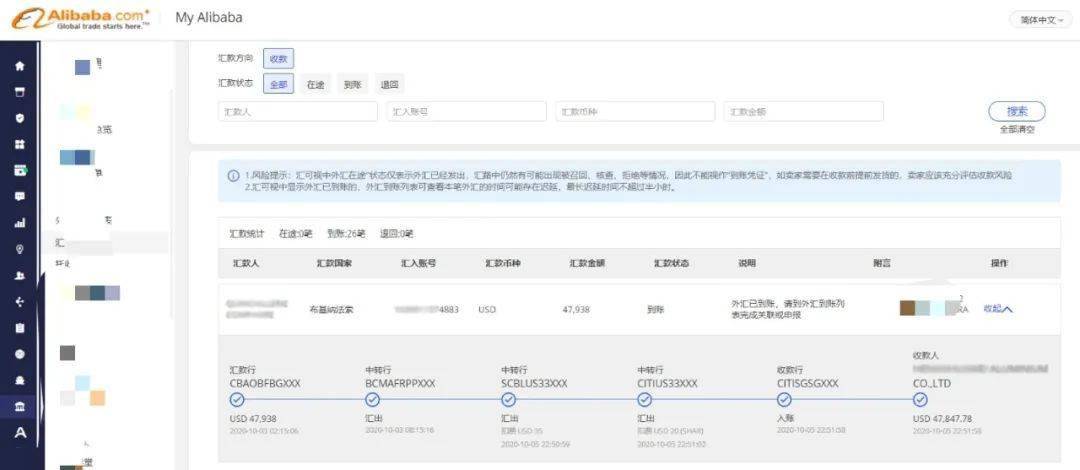Open the four-square grid icon in sidebar
Image resolution: width=1080 pixels, height=470 pixels.
click(19, 144)
